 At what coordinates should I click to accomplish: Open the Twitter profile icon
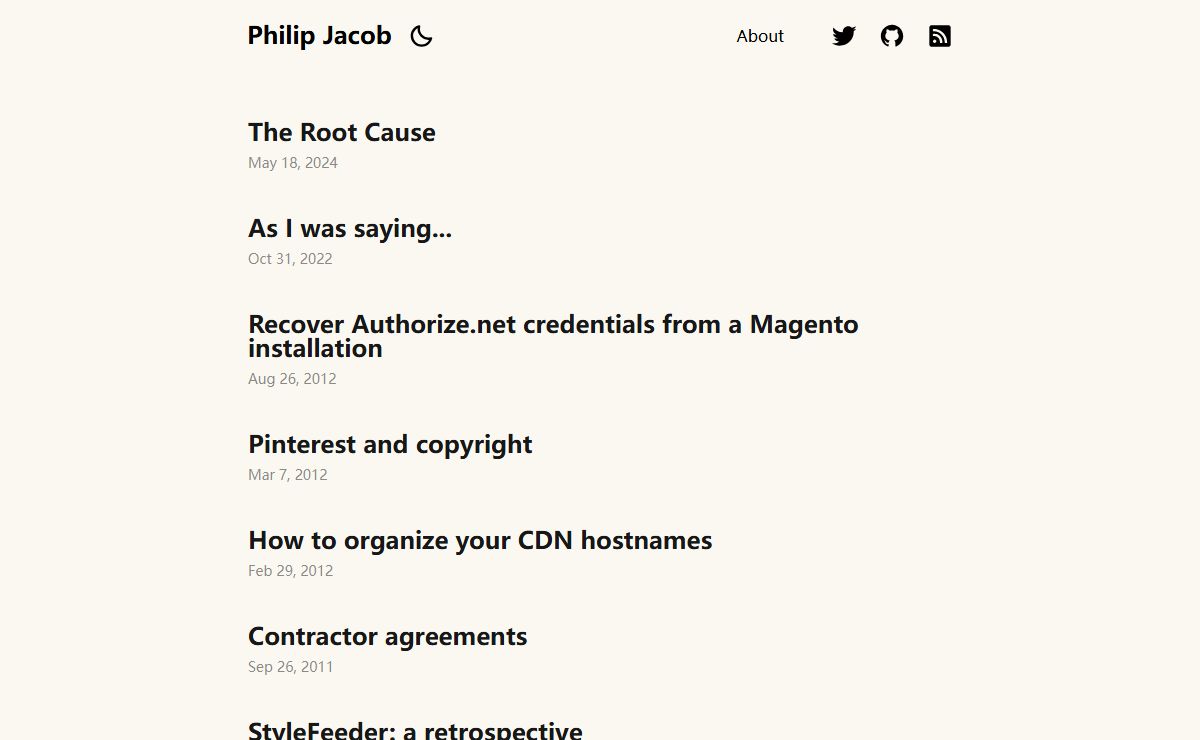point(844,36)
